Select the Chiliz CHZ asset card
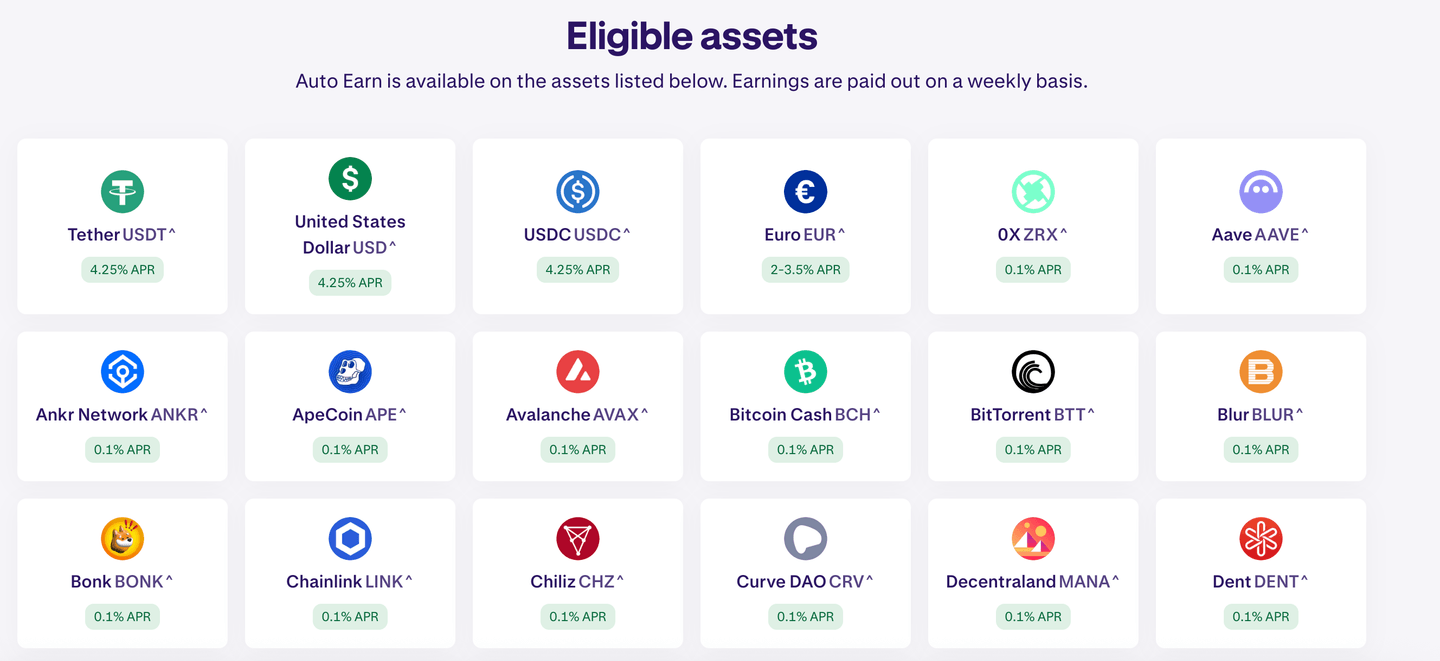The image size is (1440, 661). (578, 572)
